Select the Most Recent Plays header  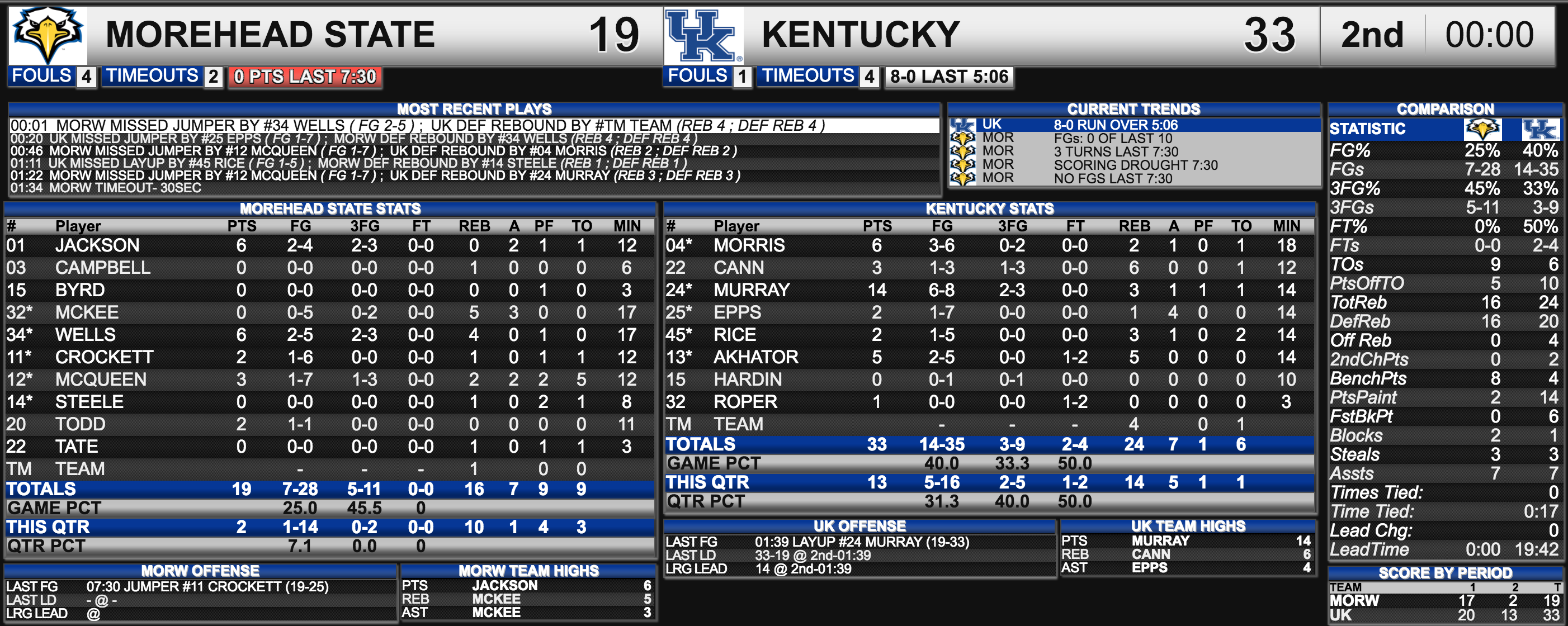(474, 109)
